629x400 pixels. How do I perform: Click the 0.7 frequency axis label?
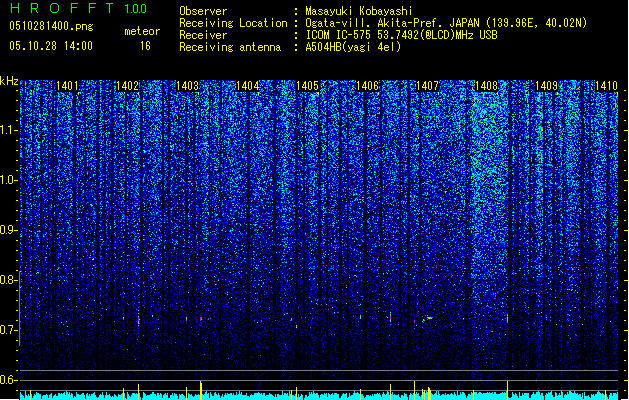pos(9,330)
